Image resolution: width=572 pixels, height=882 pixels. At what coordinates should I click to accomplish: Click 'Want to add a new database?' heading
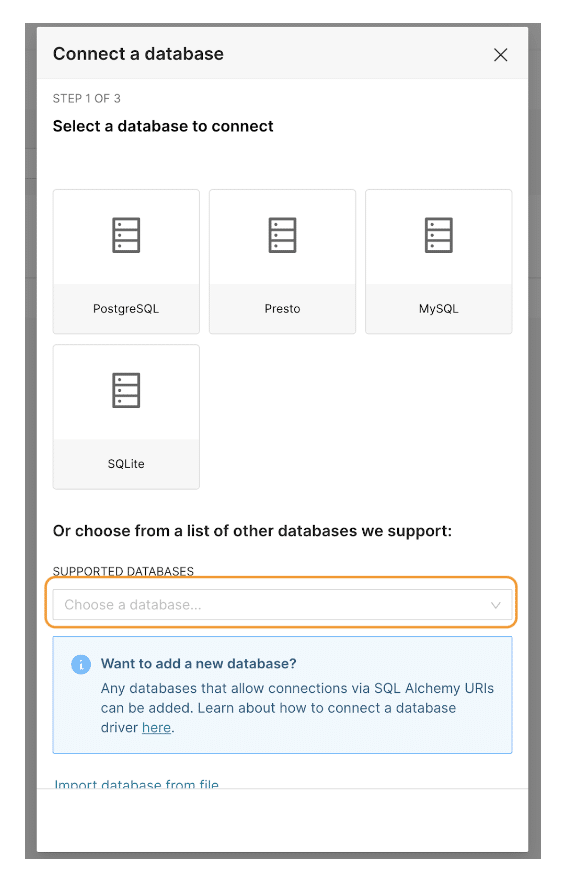(x=199, y=664)
